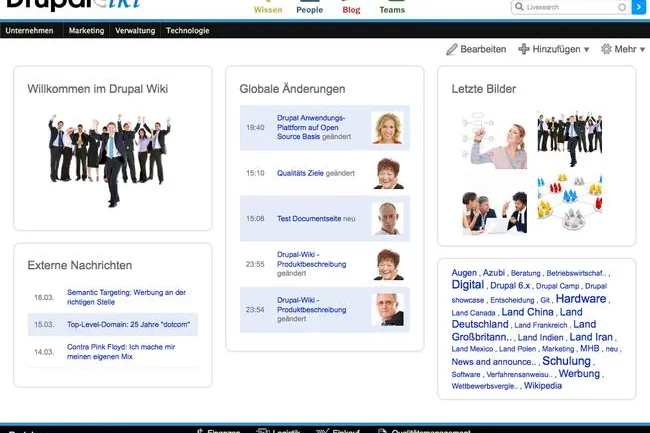
Task: Click the Bearbeiten button label
Action: 483,49
